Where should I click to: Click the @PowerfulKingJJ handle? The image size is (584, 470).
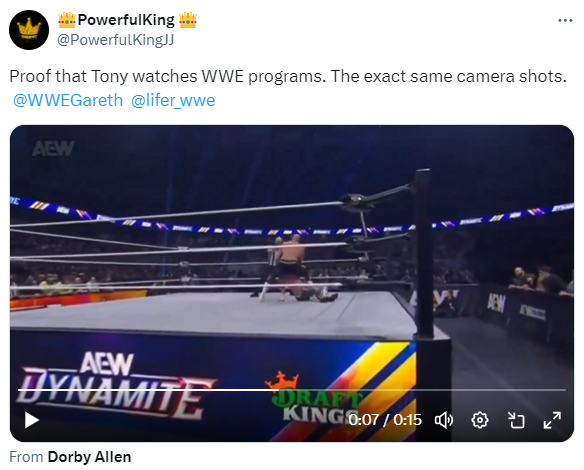pyautogui.click(x=115, y=39)
